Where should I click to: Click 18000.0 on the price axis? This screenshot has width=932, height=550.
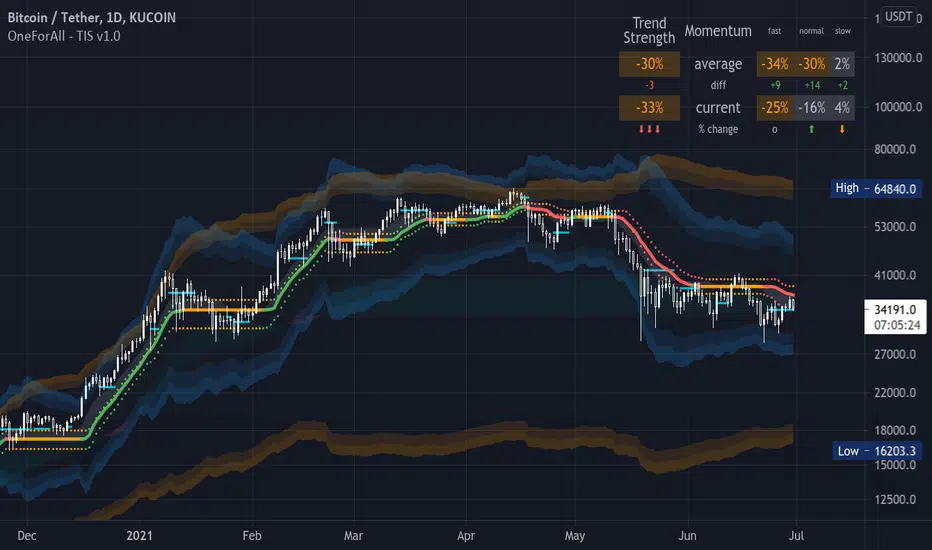895,430
